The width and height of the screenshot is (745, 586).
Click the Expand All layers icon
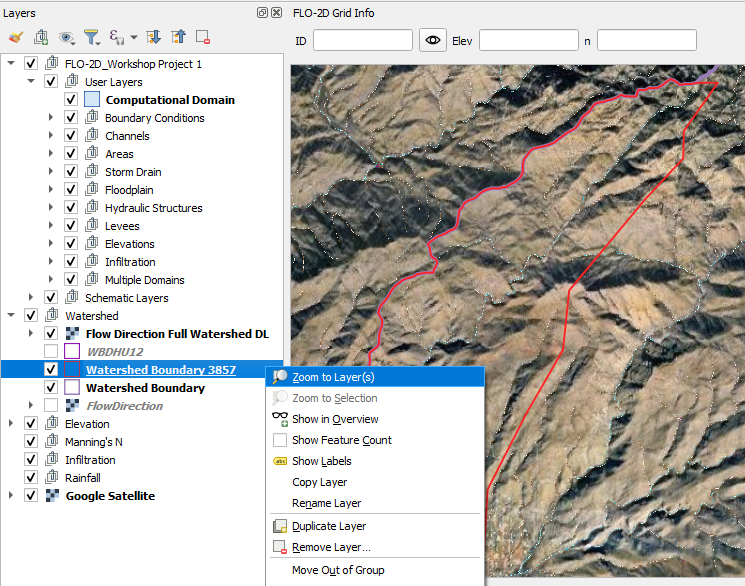pyautogui.click(x=154, y=38)
